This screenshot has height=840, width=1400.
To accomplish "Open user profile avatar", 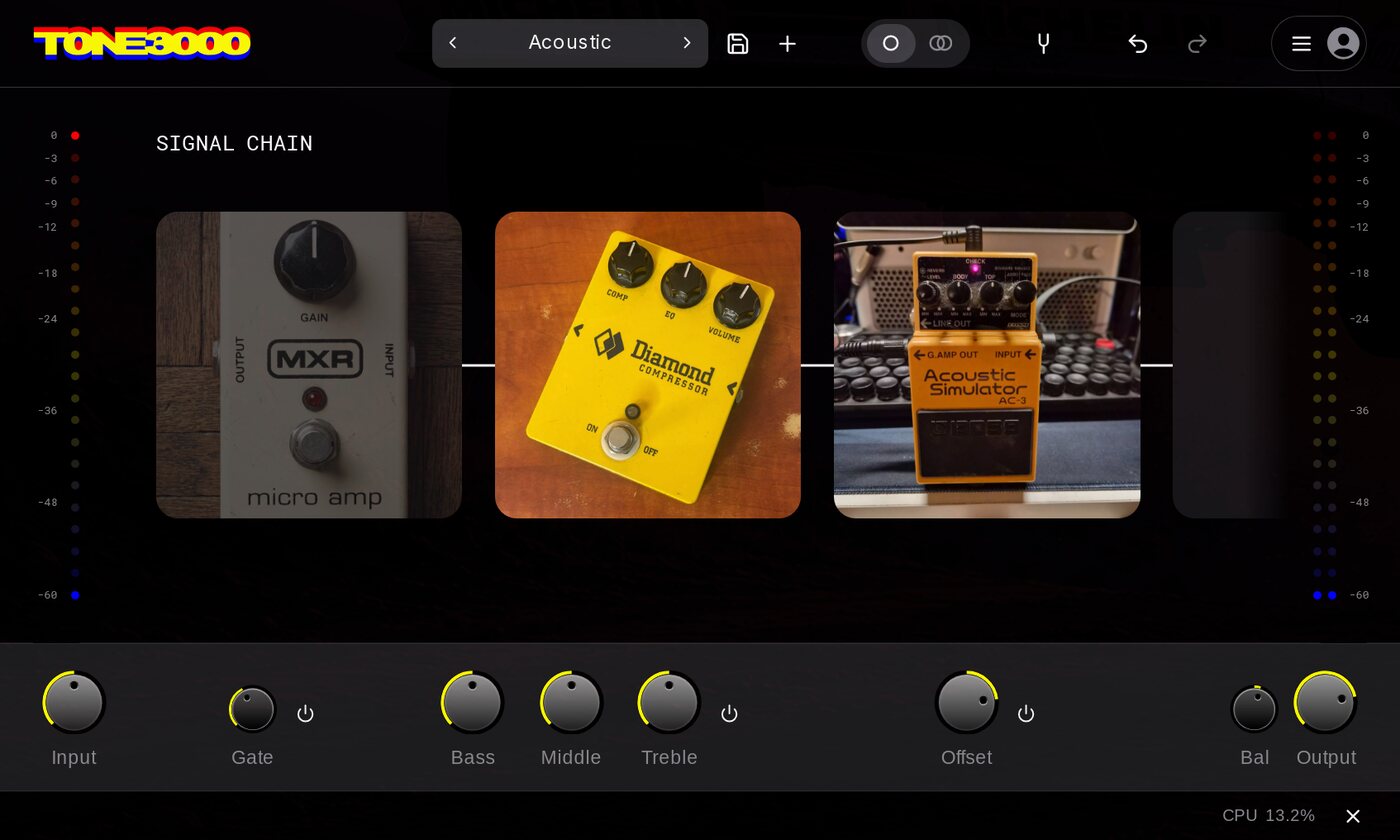I will point(1343,43).
